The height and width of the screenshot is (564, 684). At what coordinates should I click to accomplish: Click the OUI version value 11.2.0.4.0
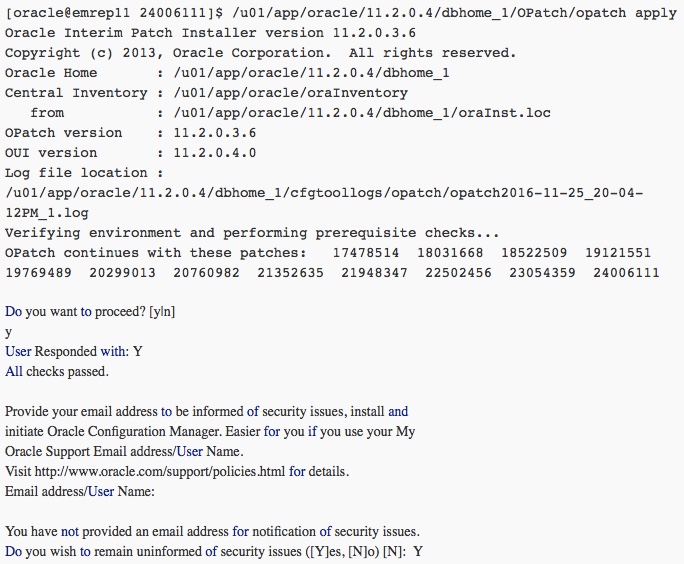click(214, 153)
